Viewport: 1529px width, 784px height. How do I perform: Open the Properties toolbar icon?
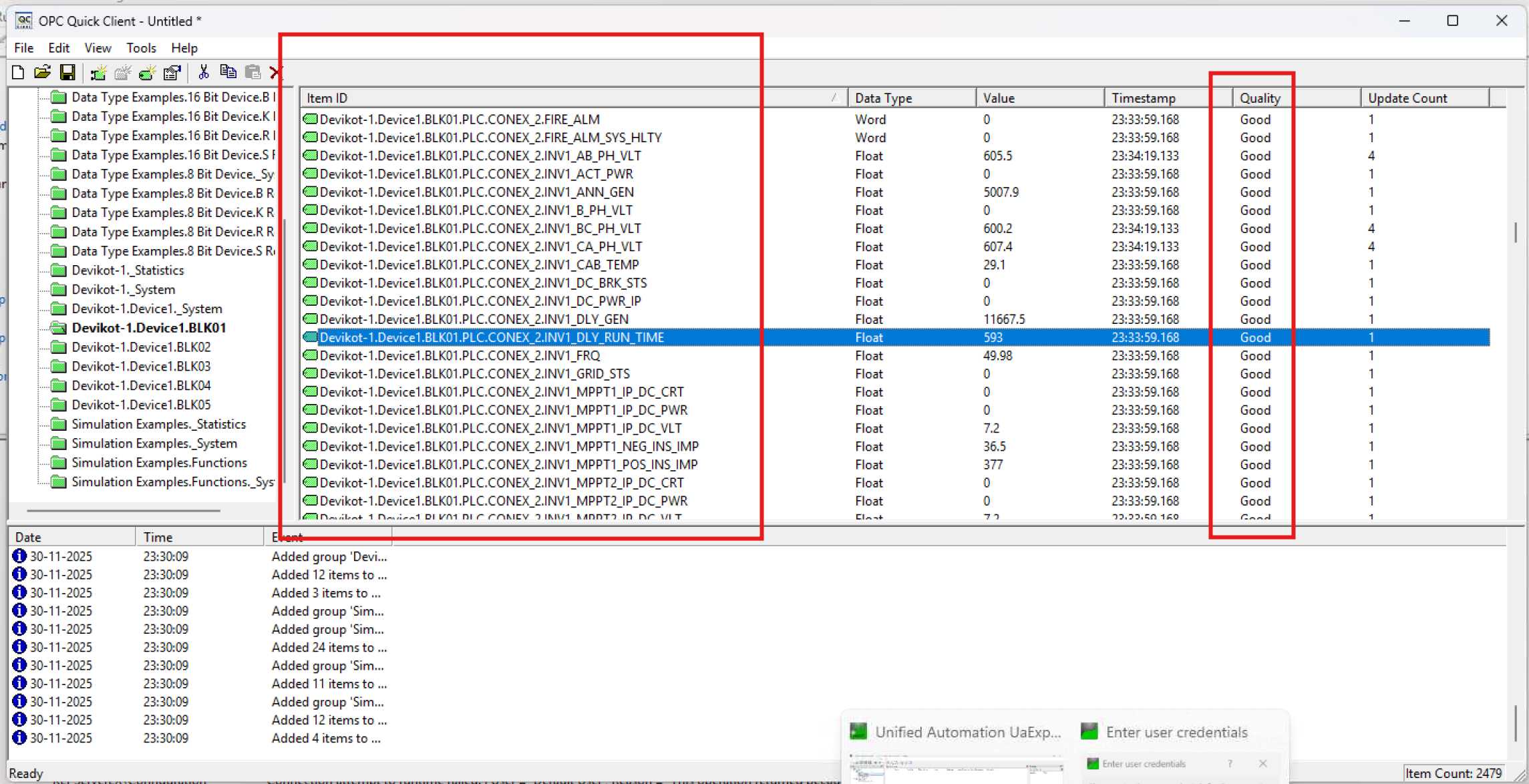172,72
